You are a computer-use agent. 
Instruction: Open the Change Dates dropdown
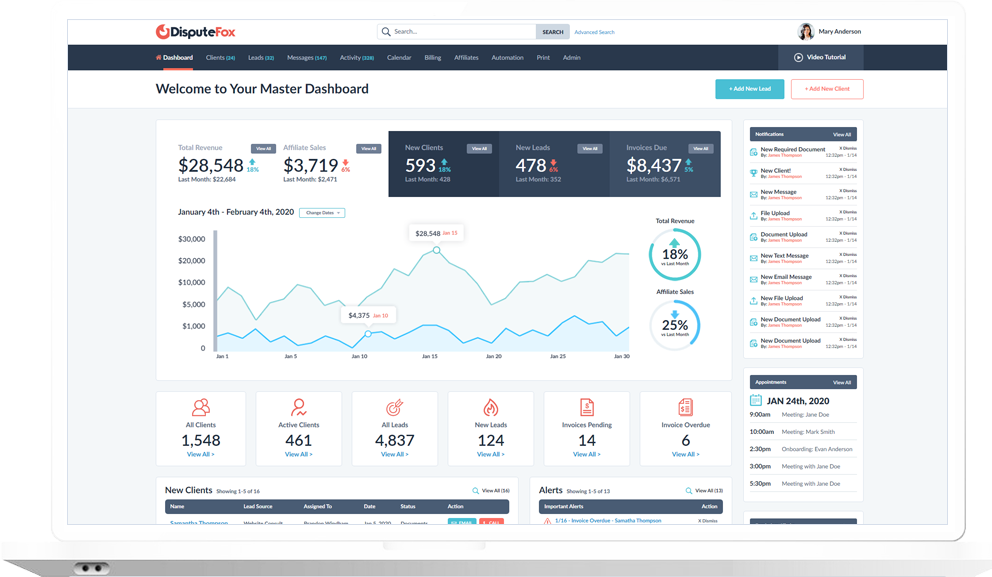[x=321, y=213]
